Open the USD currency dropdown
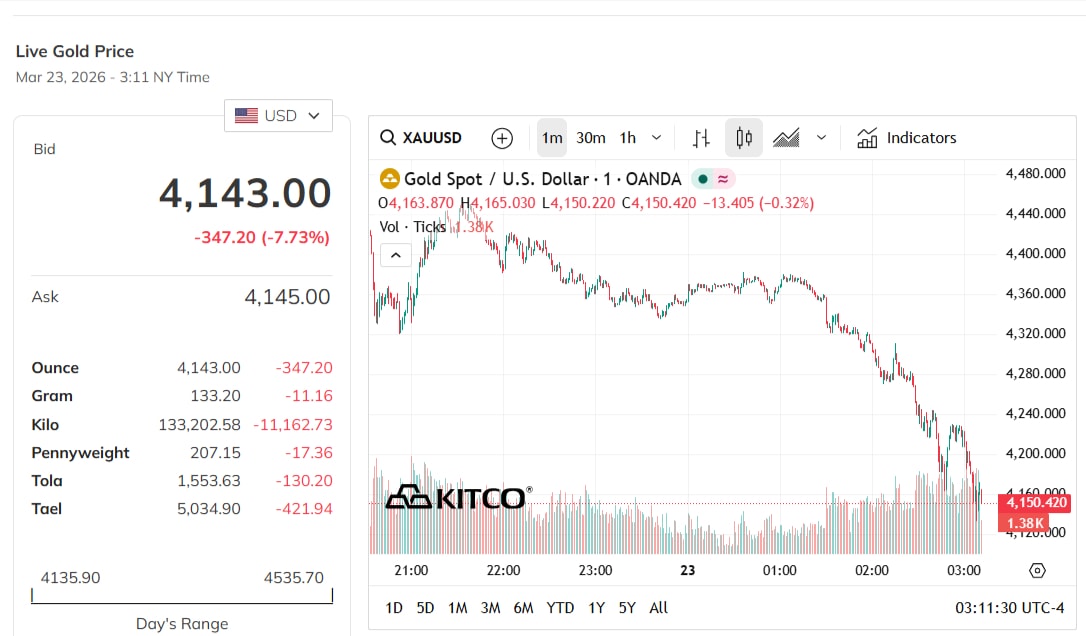 tap(278, 115)
